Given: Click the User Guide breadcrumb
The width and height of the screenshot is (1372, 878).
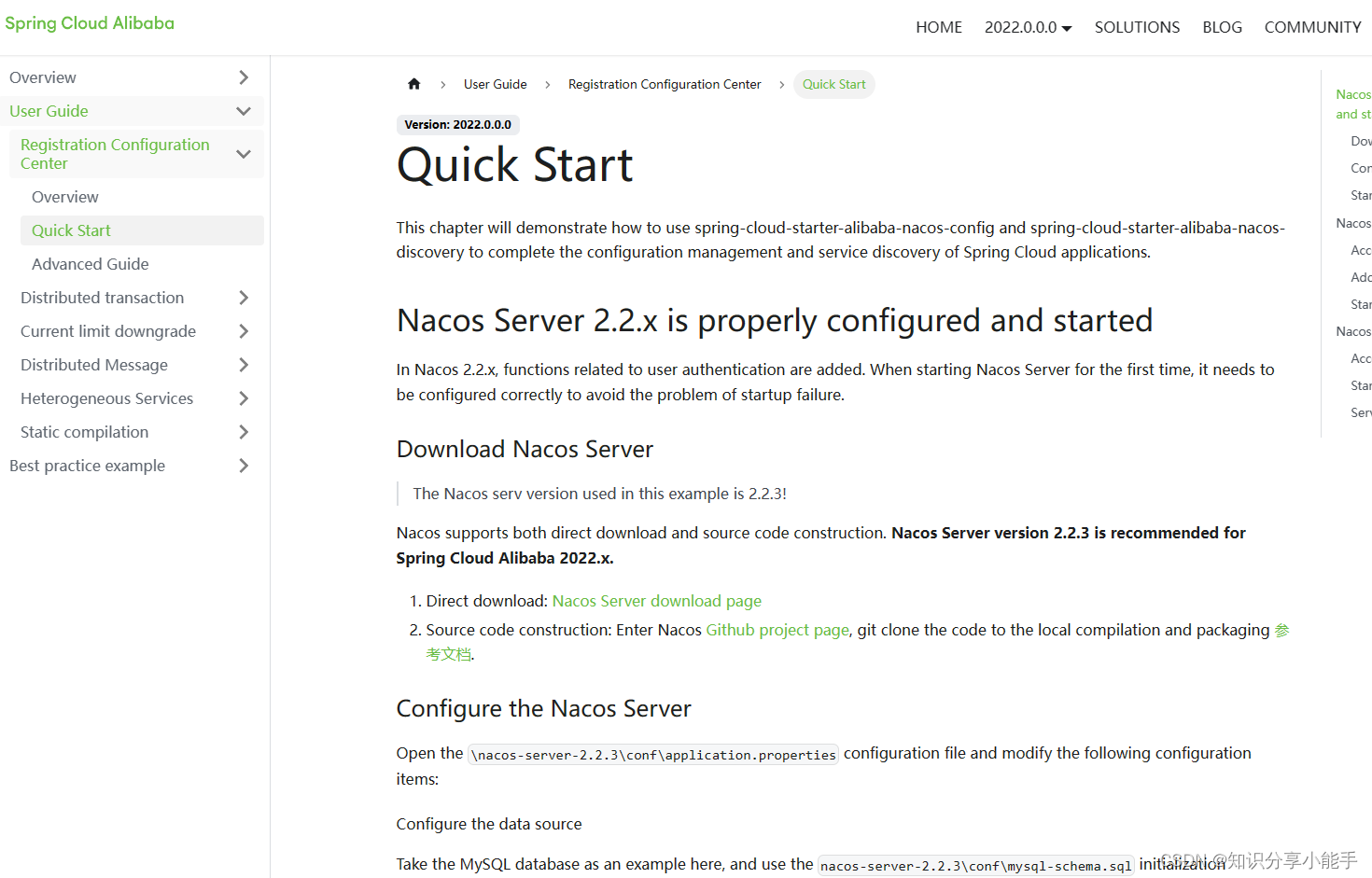Looking at the screenshot, I should [x=496, y=84].
